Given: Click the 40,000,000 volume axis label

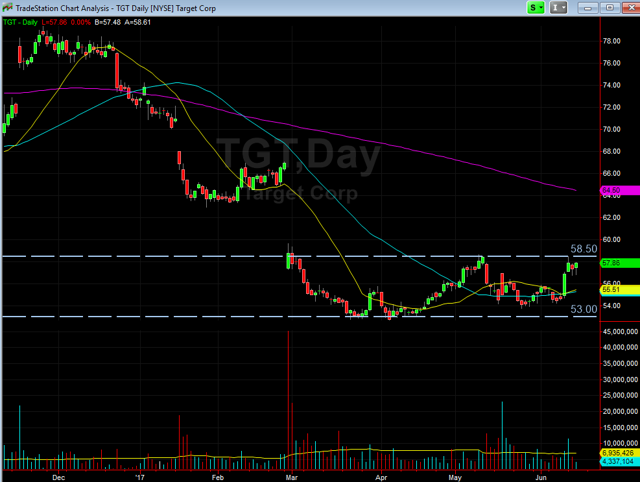Looking at the screenshot, I should click(620, 347).
